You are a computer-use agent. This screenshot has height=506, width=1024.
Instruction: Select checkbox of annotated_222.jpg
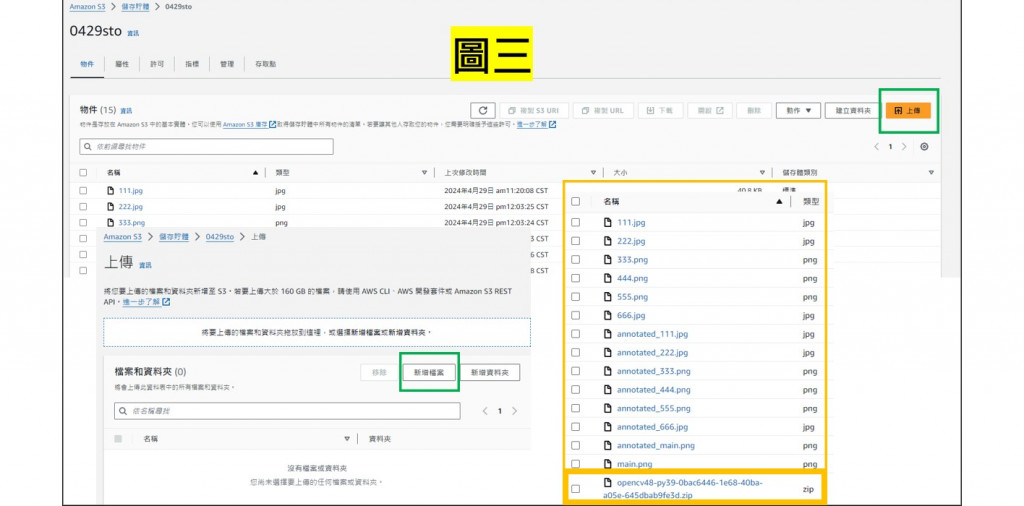point(575,353)
